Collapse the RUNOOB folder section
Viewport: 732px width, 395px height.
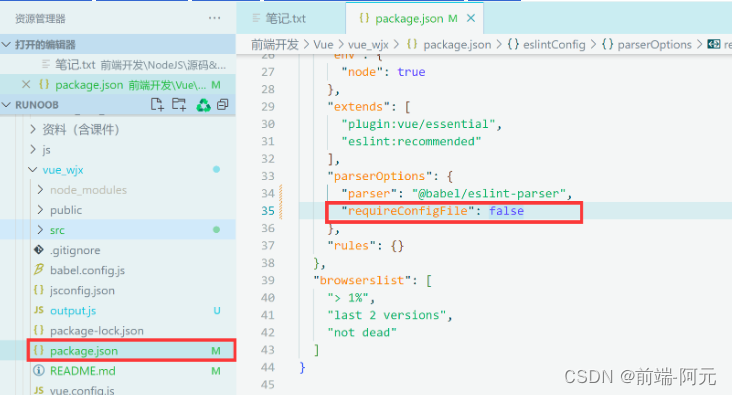pos(7,105)
